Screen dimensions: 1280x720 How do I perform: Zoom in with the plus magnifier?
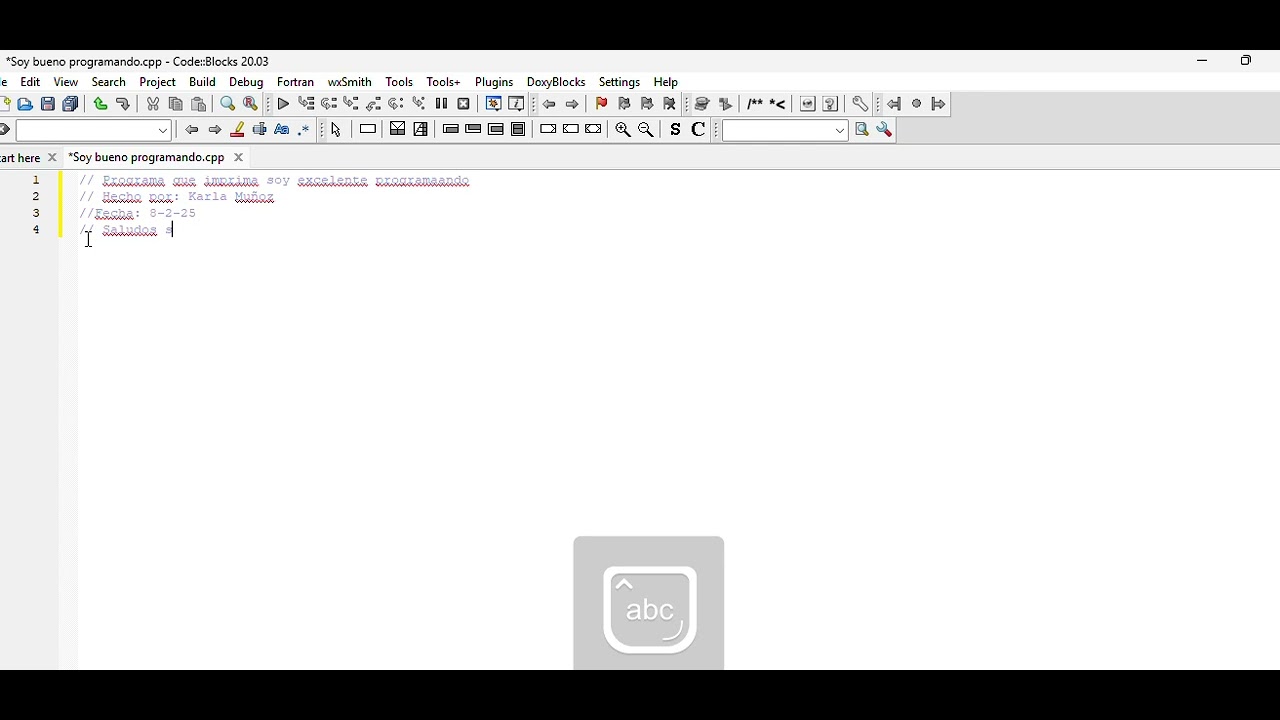point(623,130)
